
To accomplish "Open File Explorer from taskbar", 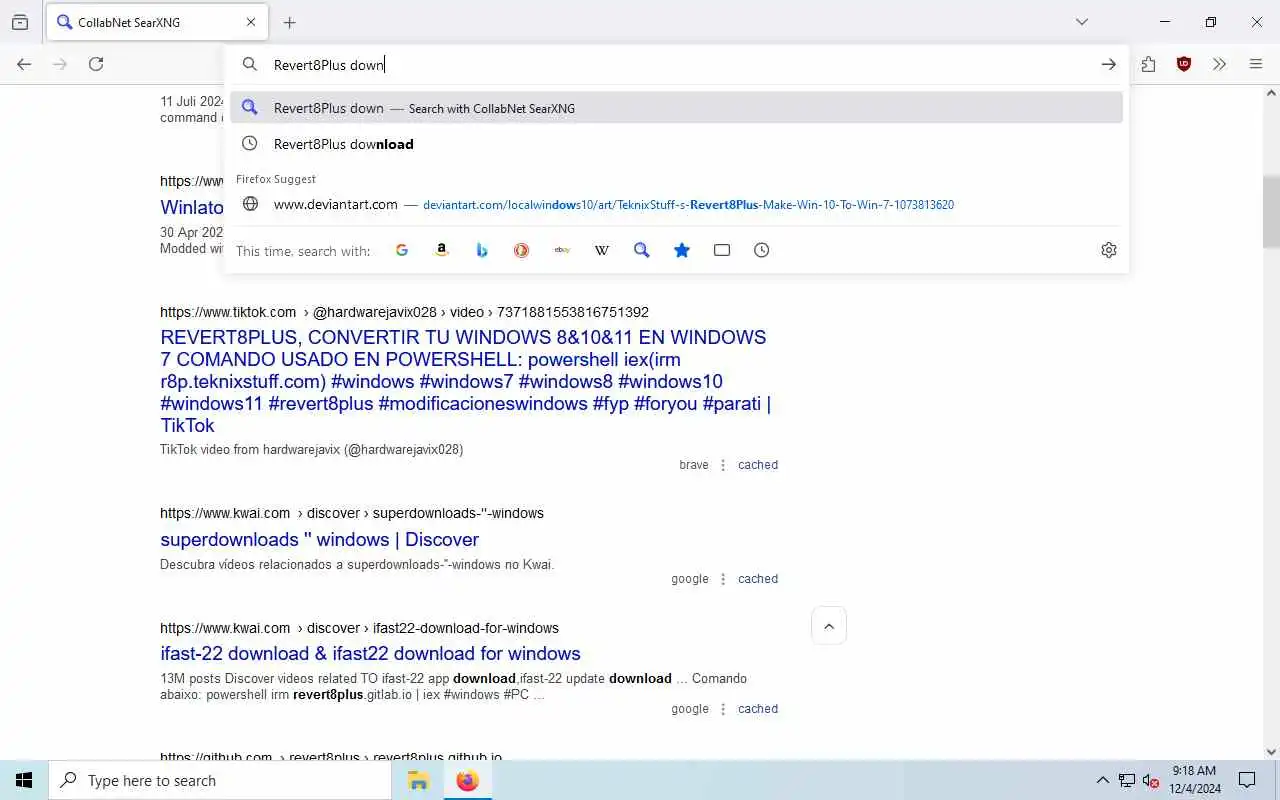I will 418,780.
